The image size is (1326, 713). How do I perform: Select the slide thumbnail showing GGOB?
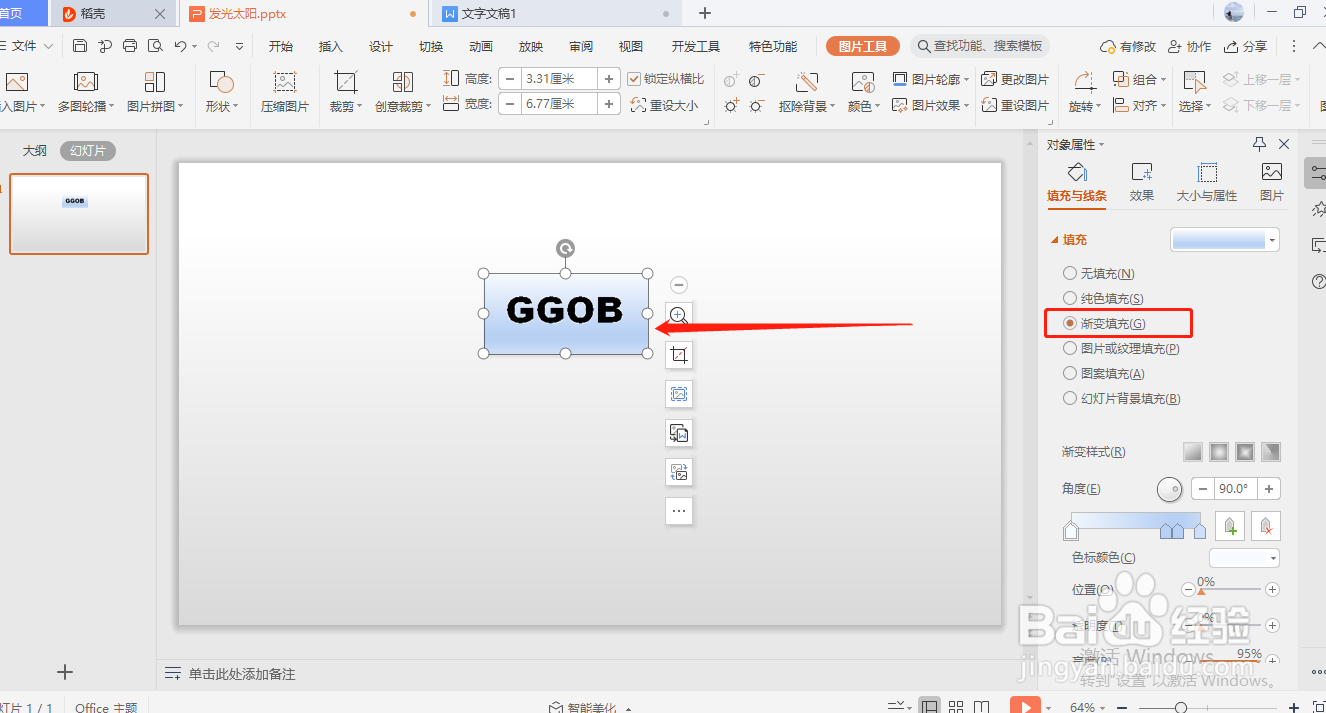[79, 214]
